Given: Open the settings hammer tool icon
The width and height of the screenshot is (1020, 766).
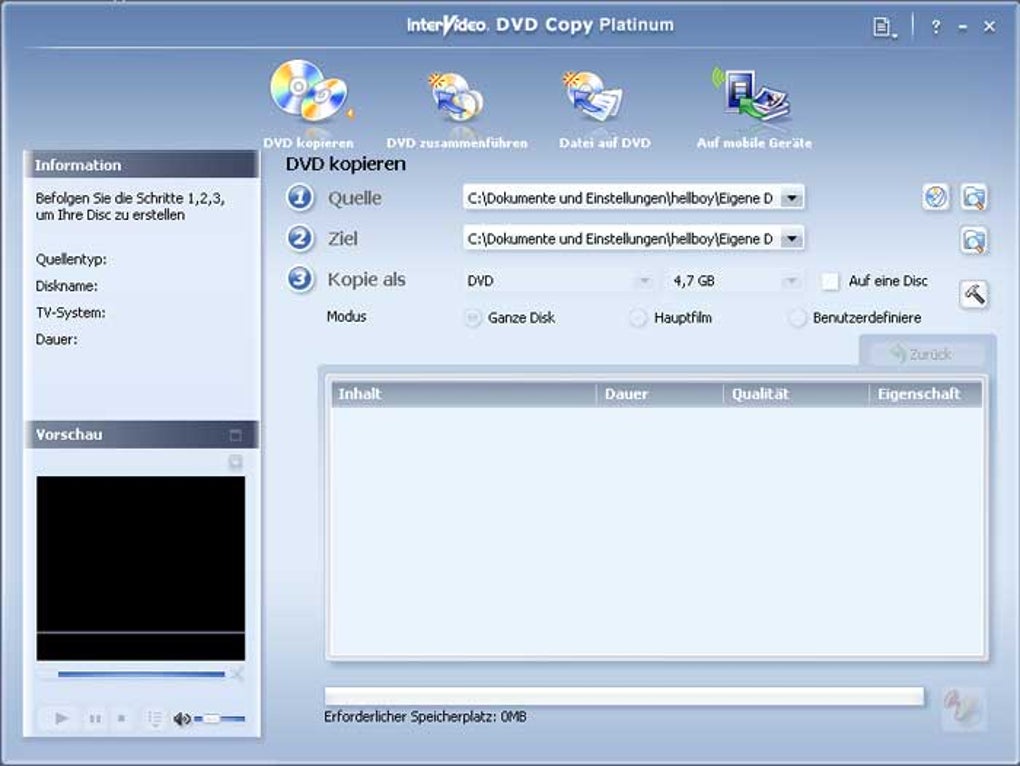Looking at the screenshot, I should [974, 294].
